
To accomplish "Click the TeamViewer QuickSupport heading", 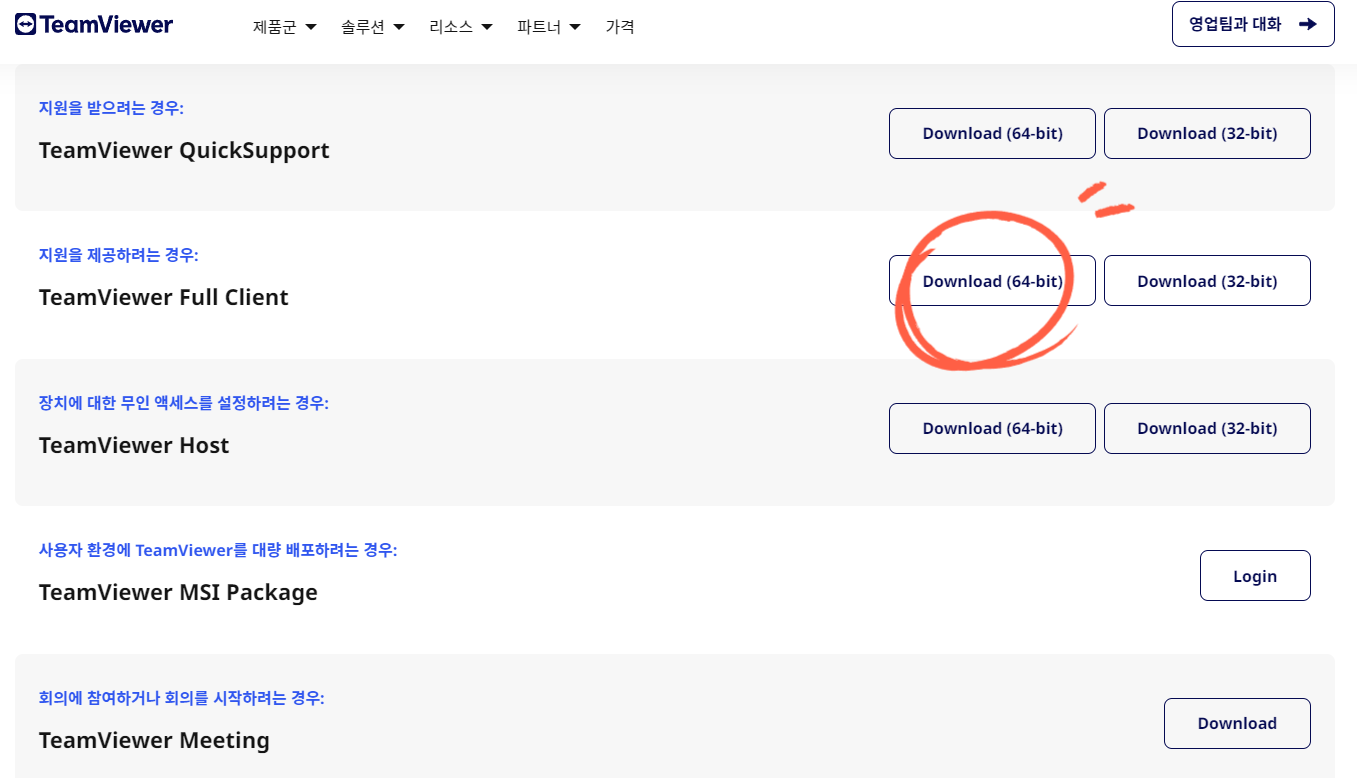I will 184,150.
